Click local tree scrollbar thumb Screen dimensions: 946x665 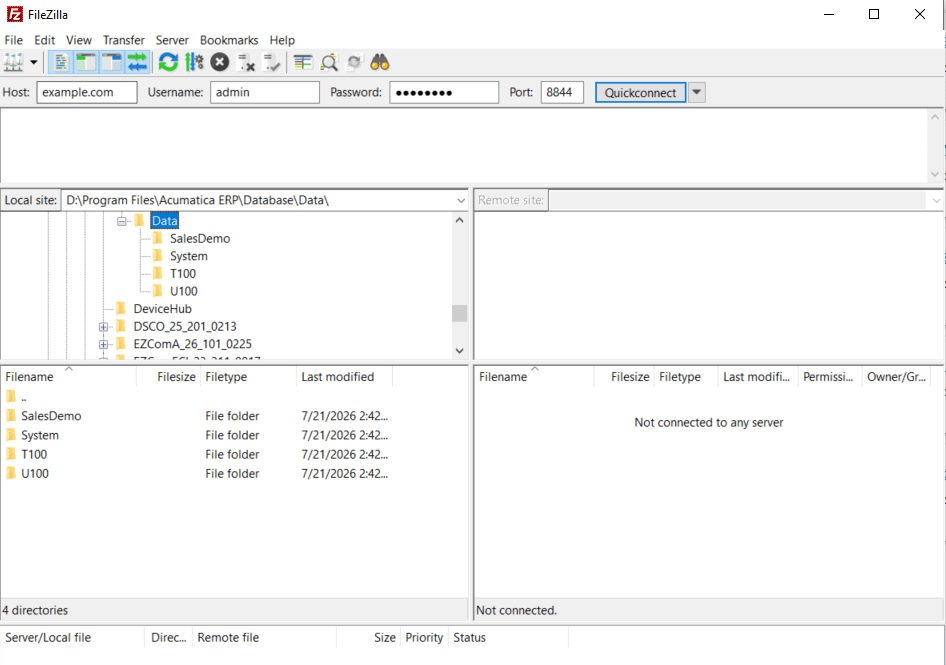459,313
